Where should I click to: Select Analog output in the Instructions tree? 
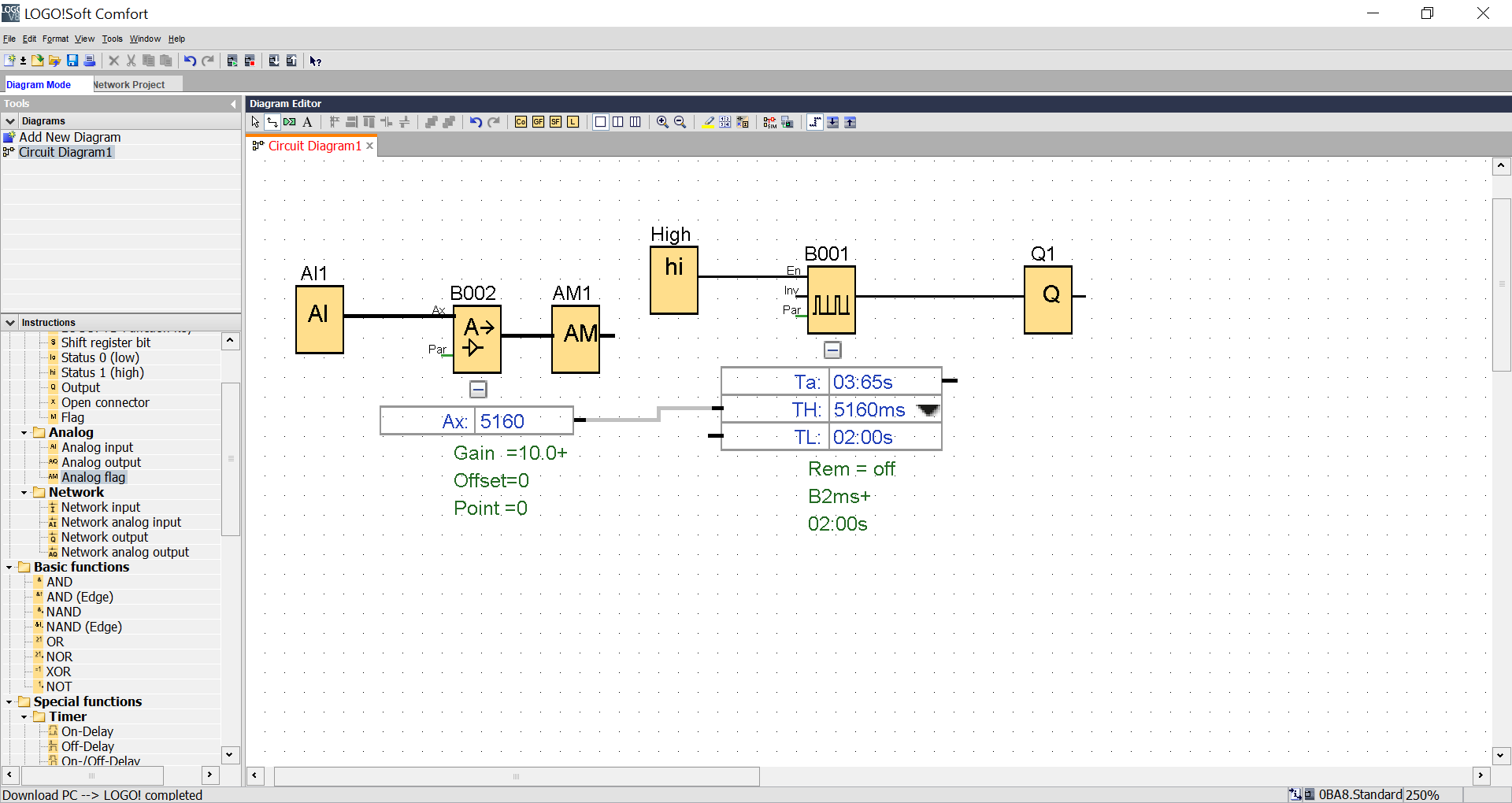click(101, 462)
